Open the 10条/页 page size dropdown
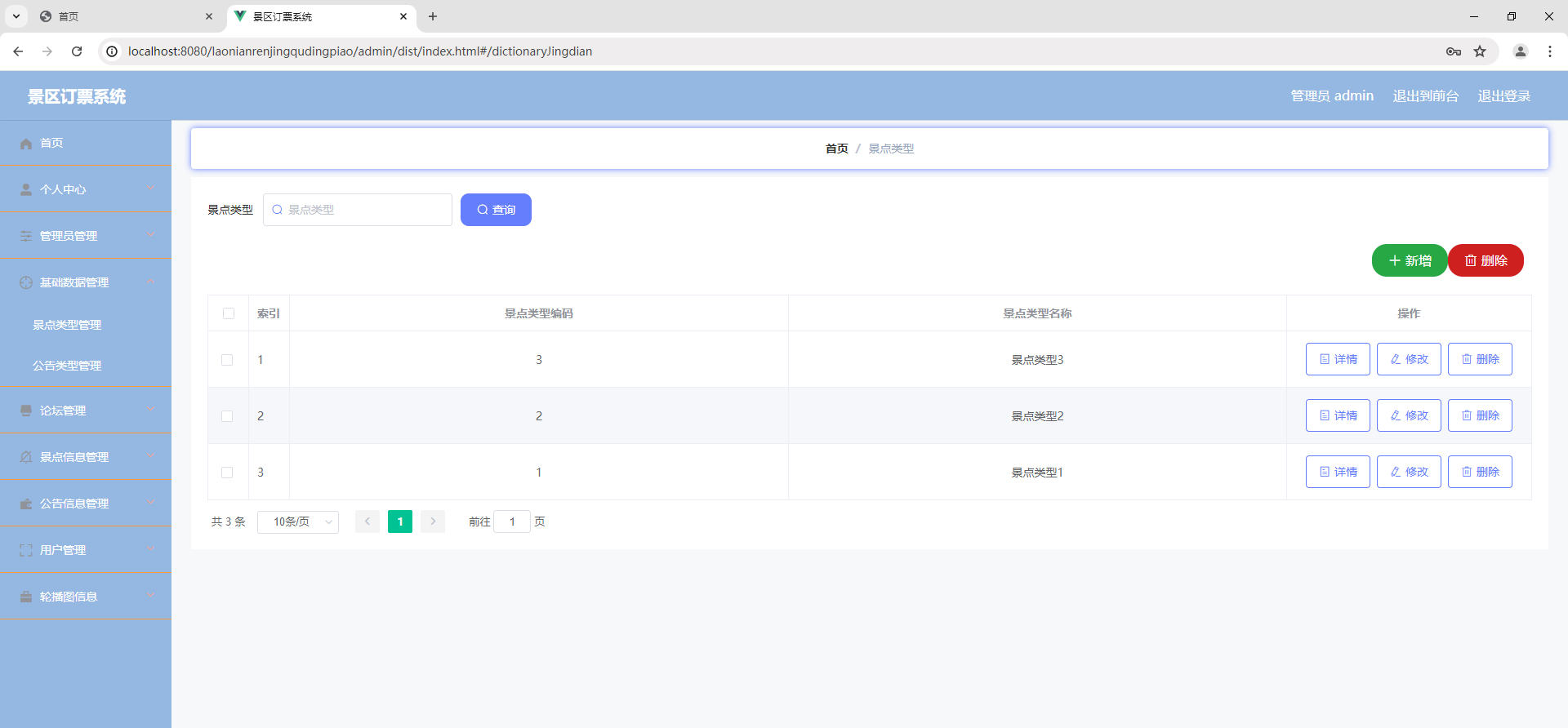 (x=298, y=522)
